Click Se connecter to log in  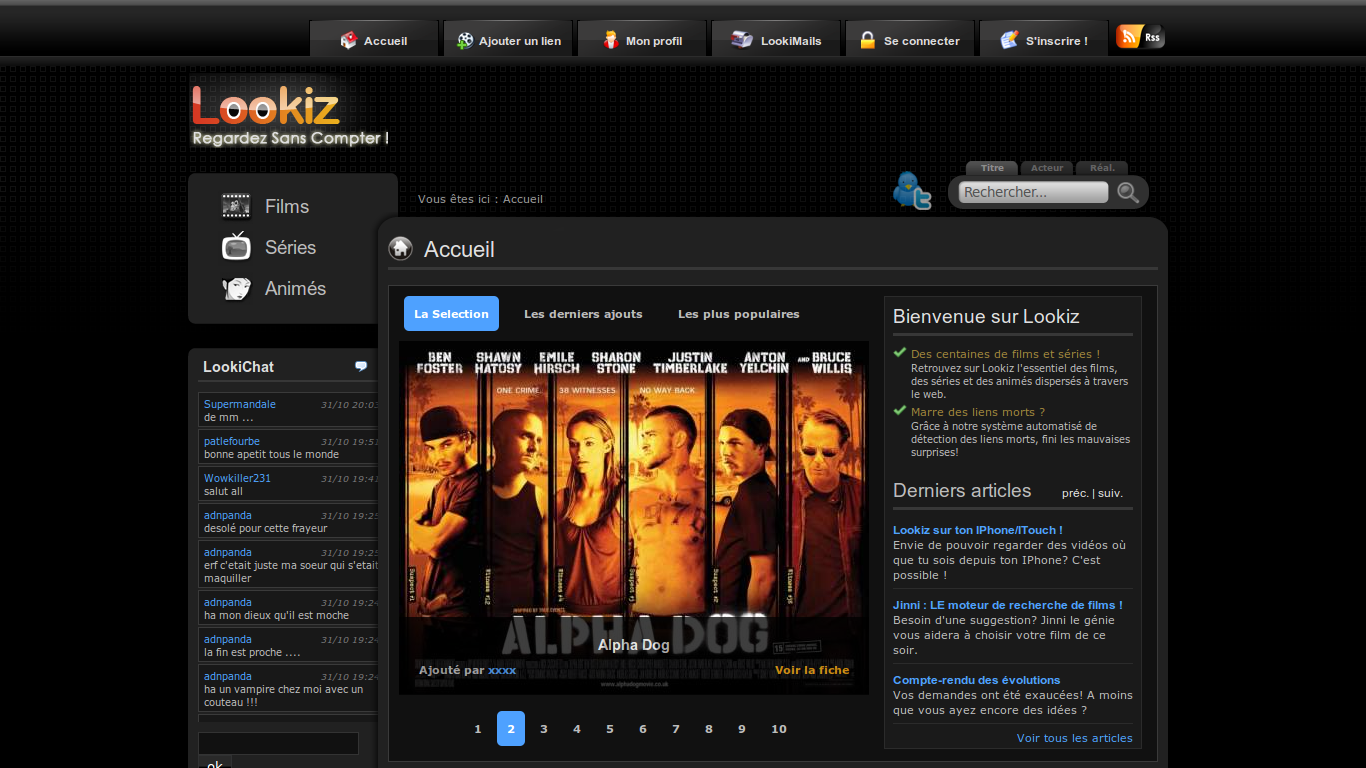tap(910, 40)
